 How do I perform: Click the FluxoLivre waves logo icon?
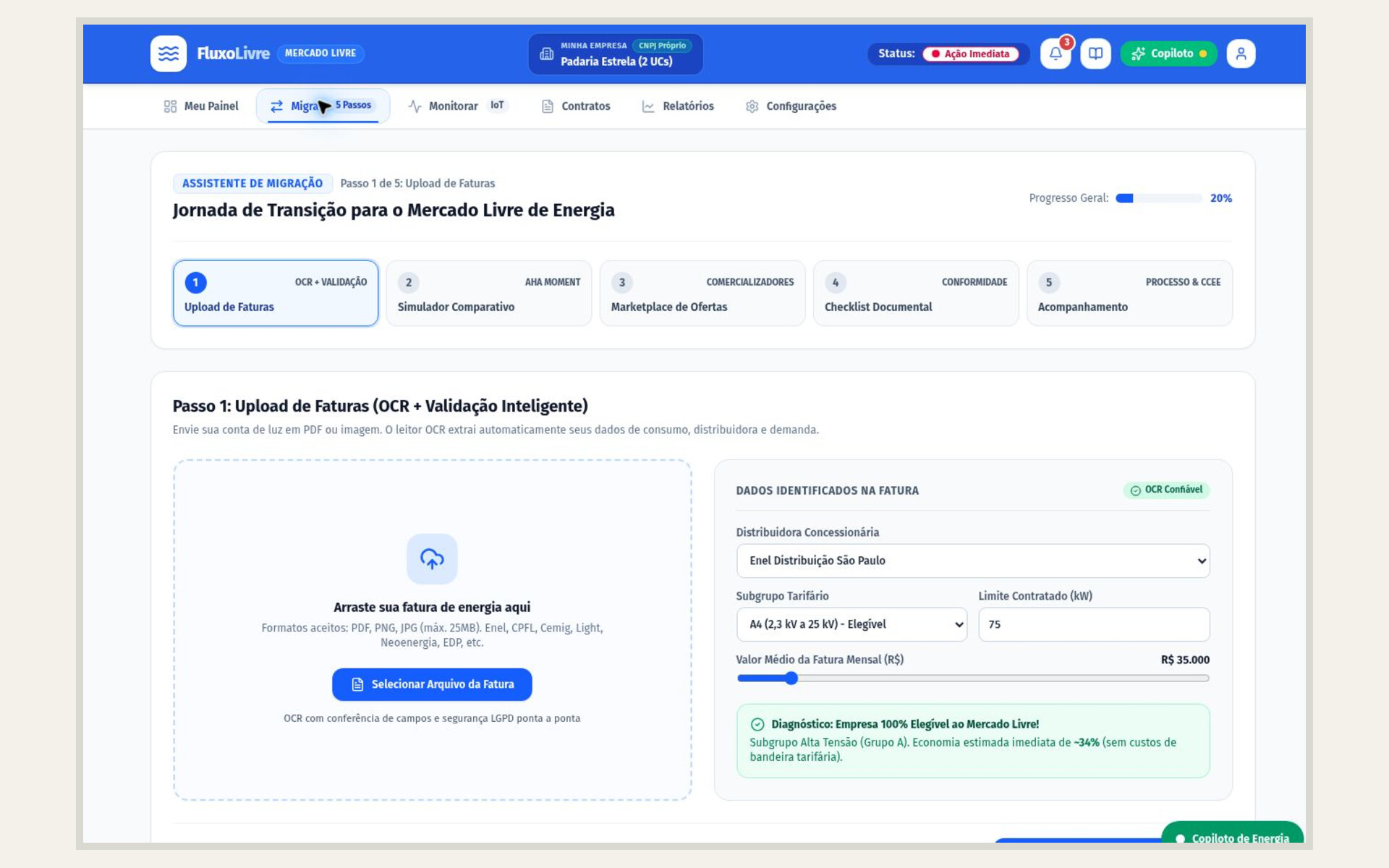point(169,54)
